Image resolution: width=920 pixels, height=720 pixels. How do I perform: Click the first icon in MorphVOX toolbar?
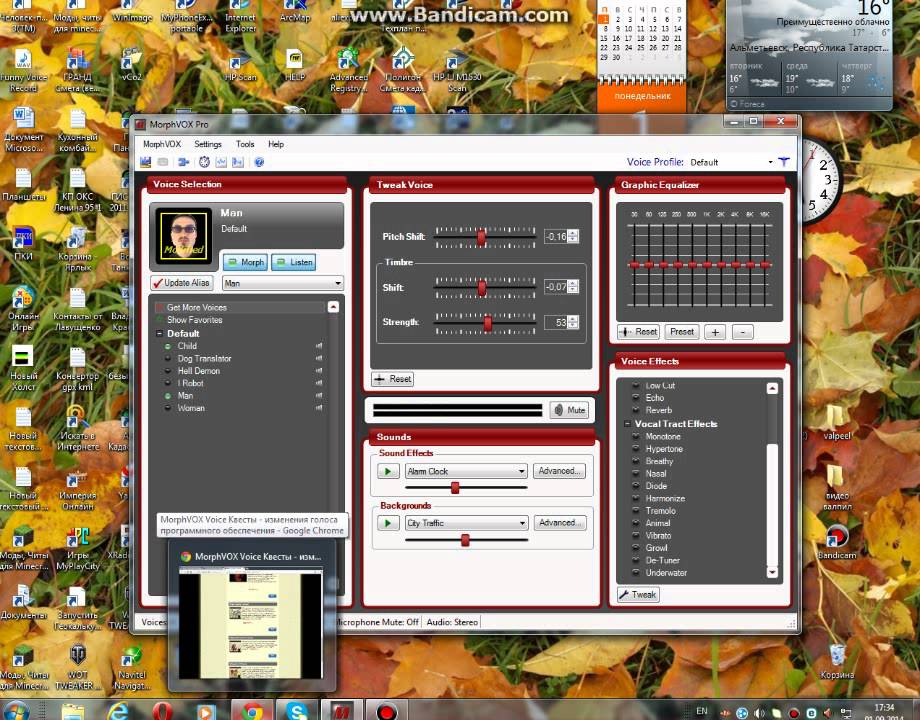coord(146,162)
